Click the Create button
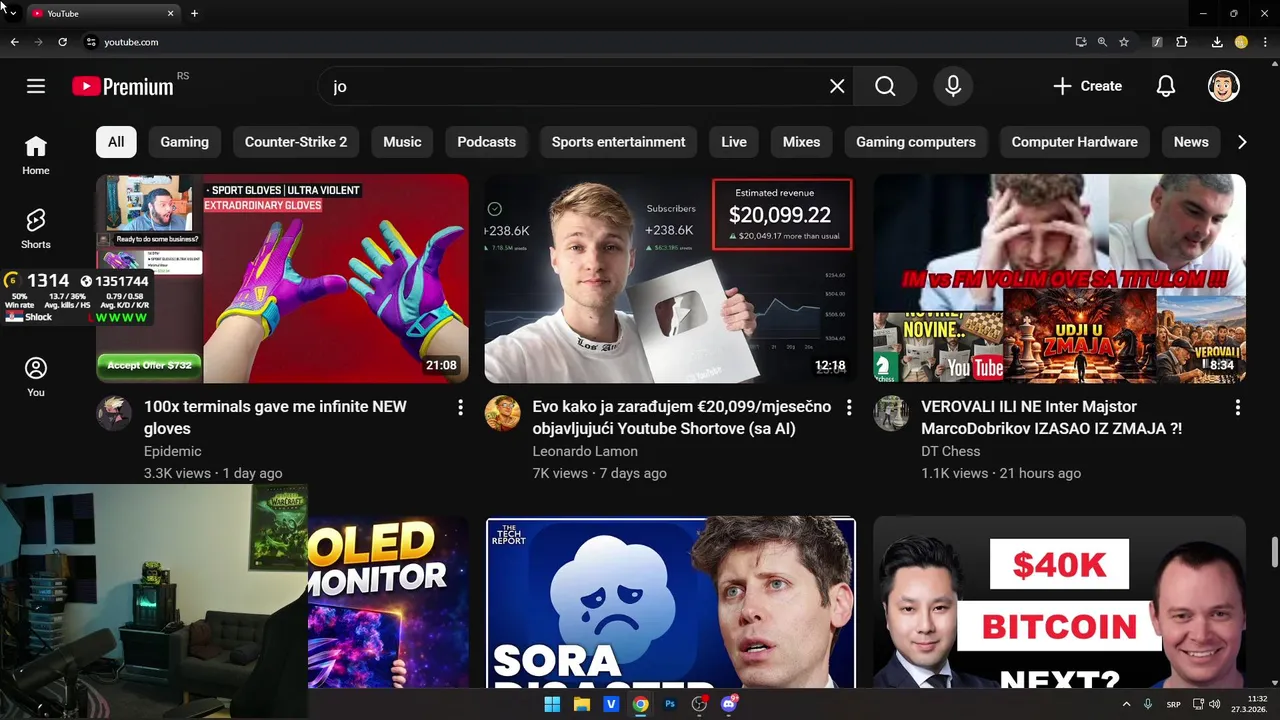 point(1087,86)
